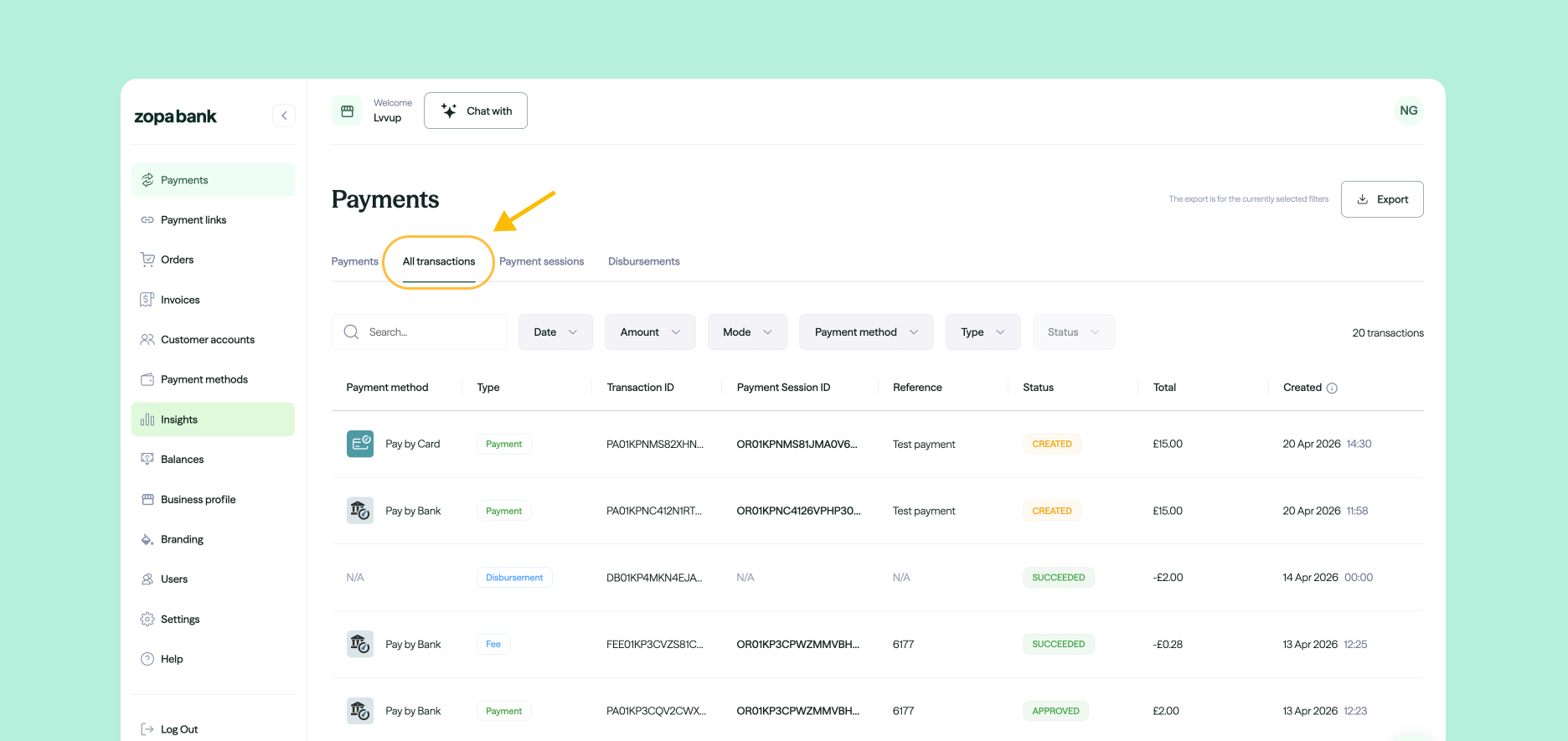1568x741 pixels.
Task: Click into the Search field
Action: (419, 332)
